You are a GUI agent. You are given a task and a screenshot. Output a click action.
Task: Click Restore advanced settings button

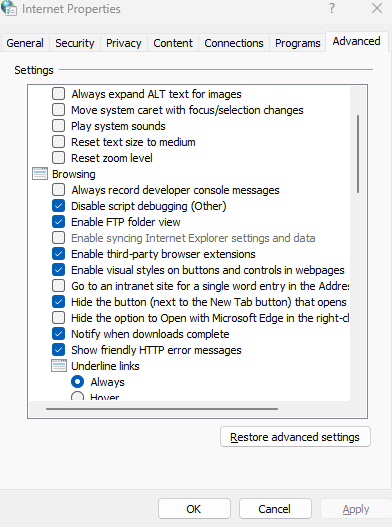[295, 437]
